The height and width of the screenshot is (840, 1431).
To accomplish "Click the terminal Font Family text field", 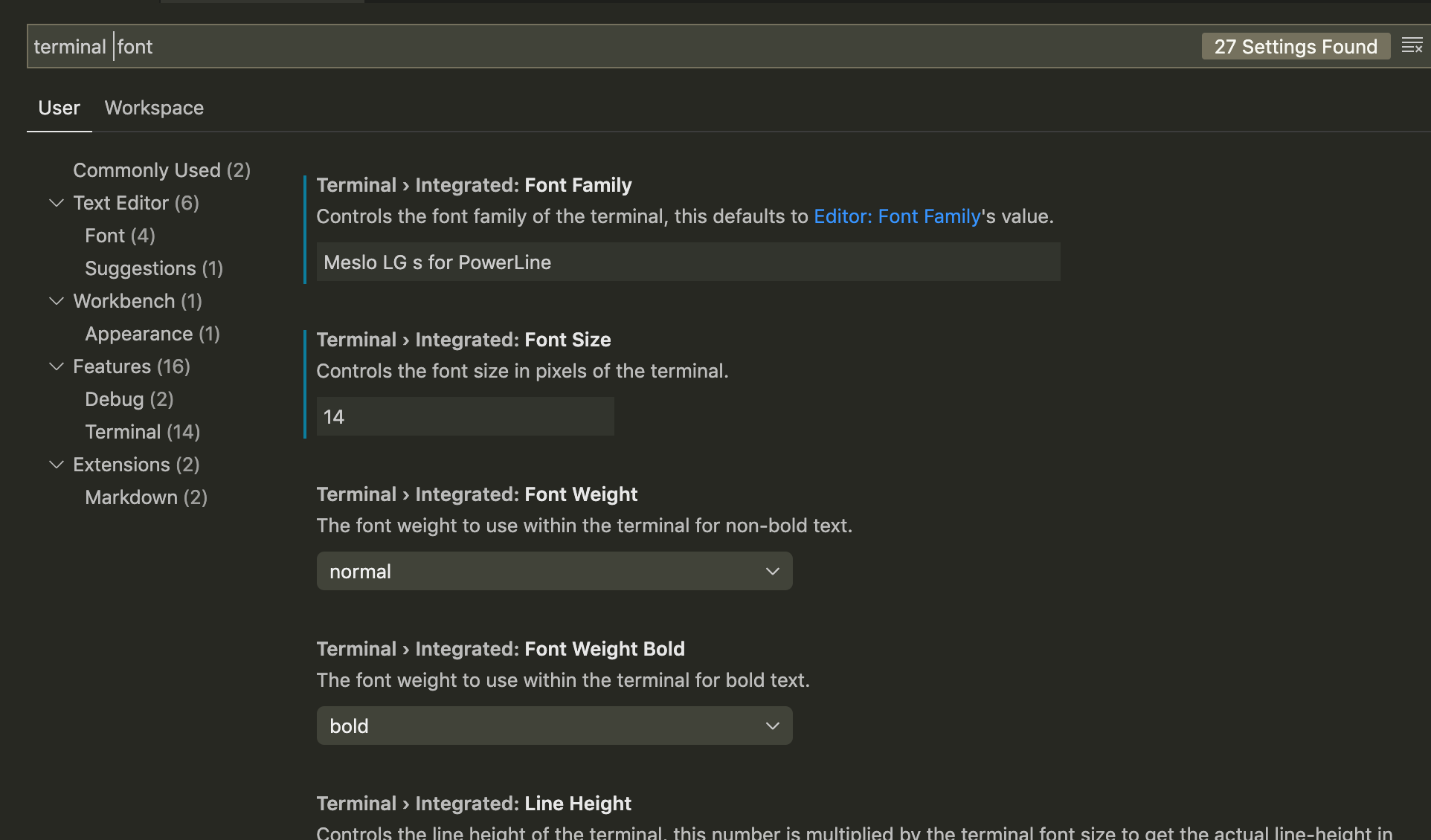I will [x=688, y=262].
